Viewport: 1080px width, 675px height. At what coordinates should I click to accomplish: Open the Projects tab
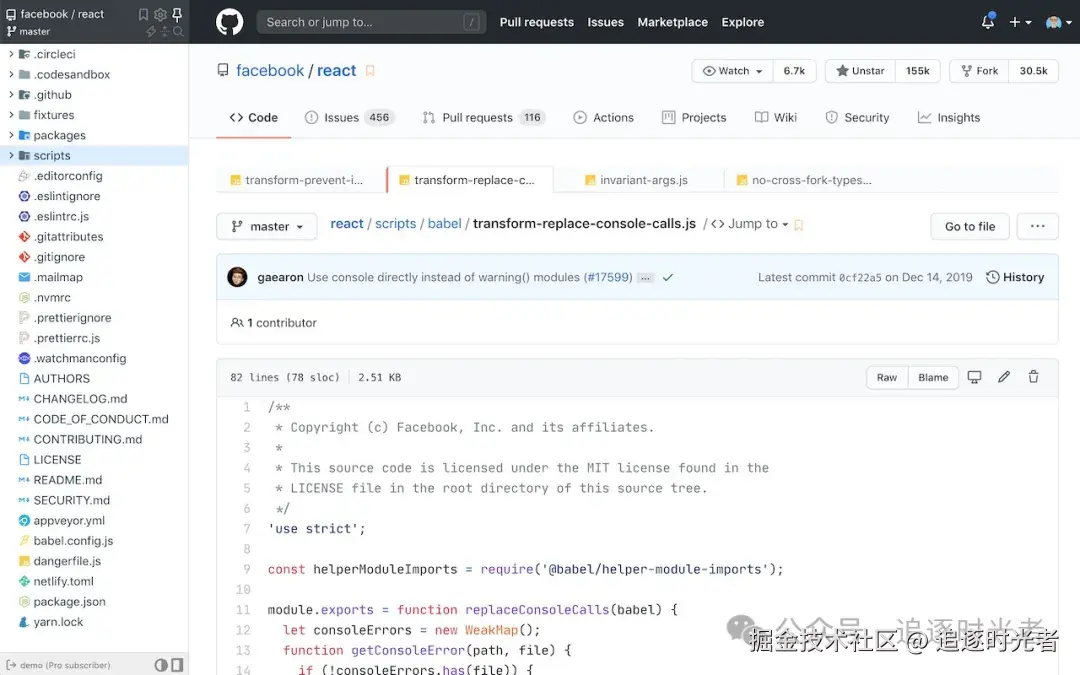pos(694,118)
